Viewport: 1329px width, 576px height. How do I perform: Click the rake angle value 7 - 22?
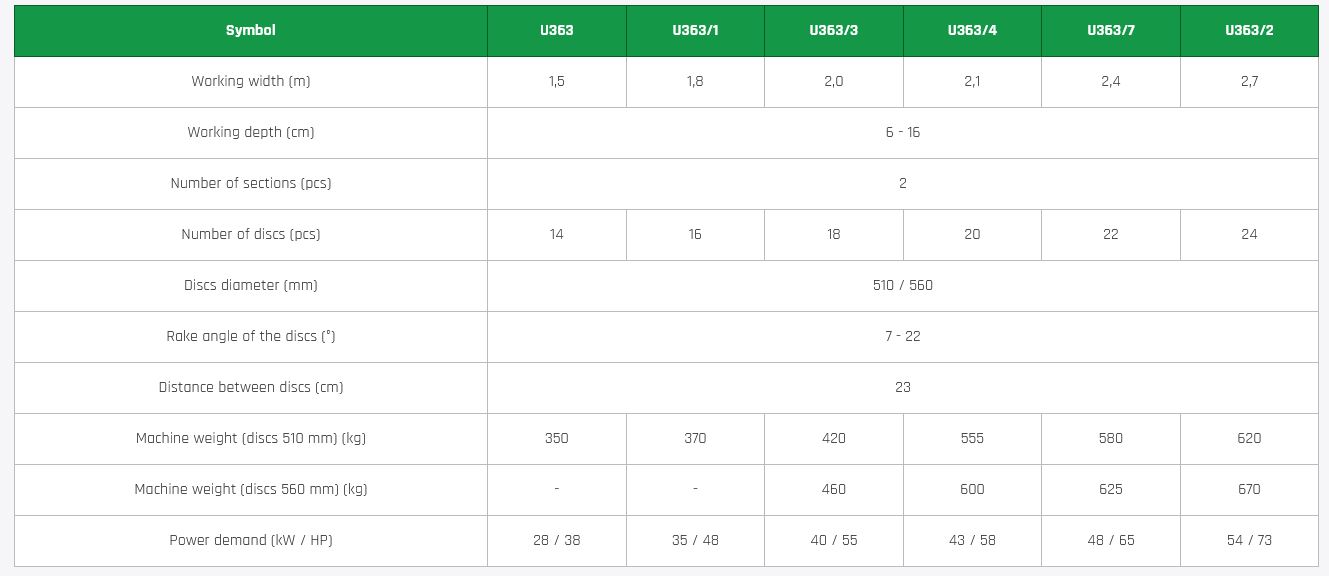point(902,336)
